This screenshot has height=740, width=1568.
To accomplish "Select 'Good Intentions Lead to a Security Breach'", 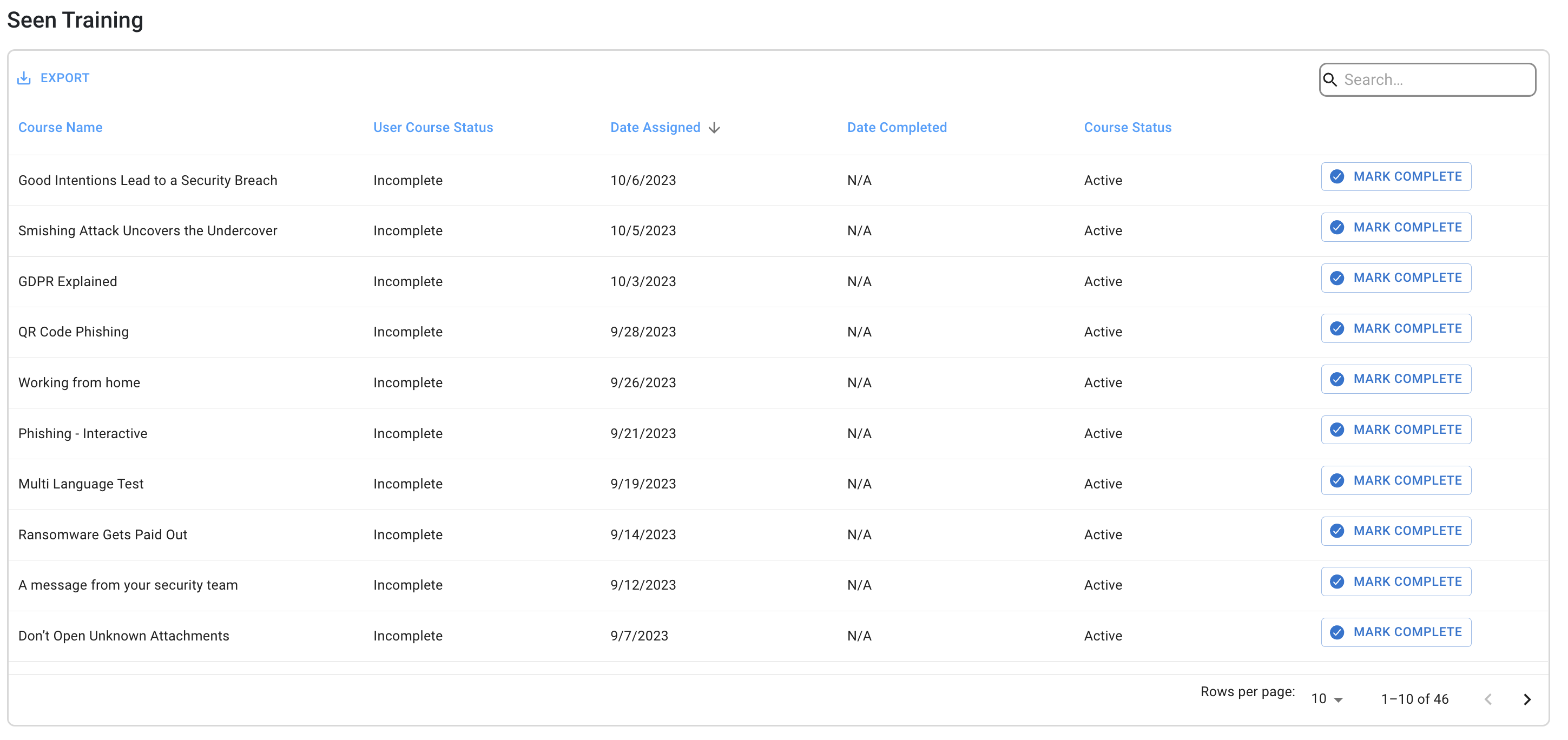I will click(x=148, y=180).
